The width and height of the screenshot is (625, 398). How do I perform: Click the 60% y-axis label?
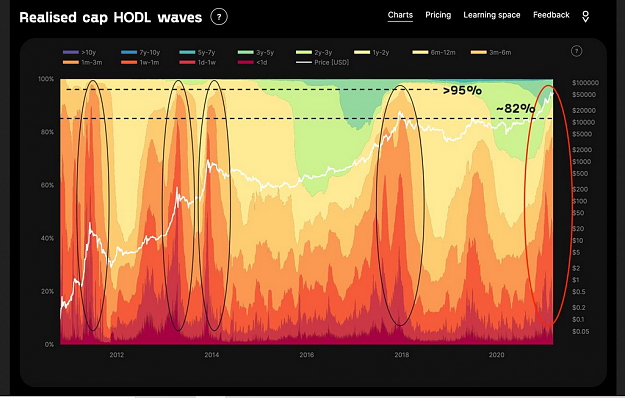coord(47,185)
